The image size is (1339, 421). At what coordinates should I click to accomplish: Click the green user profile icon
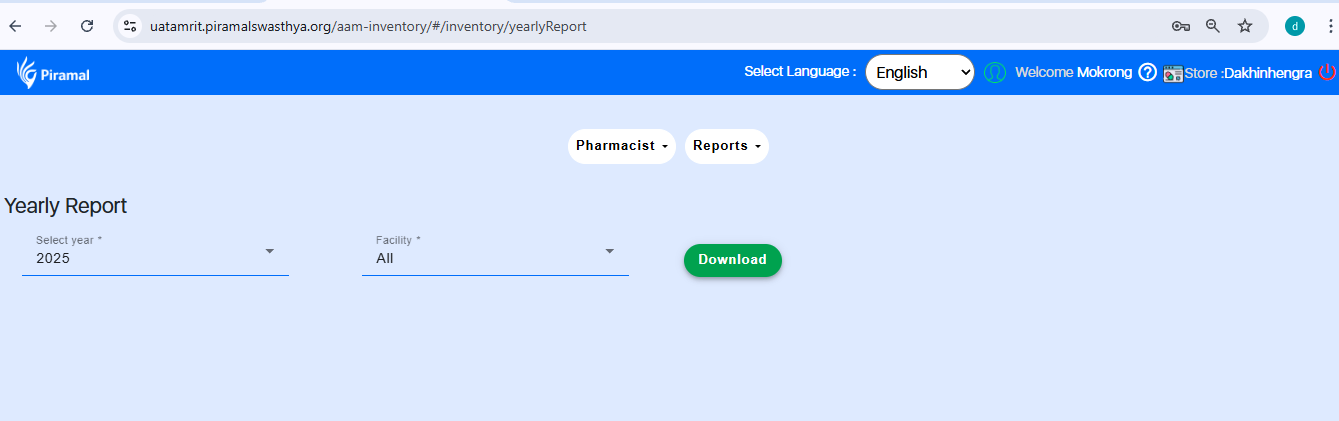[x=994, y=72]
